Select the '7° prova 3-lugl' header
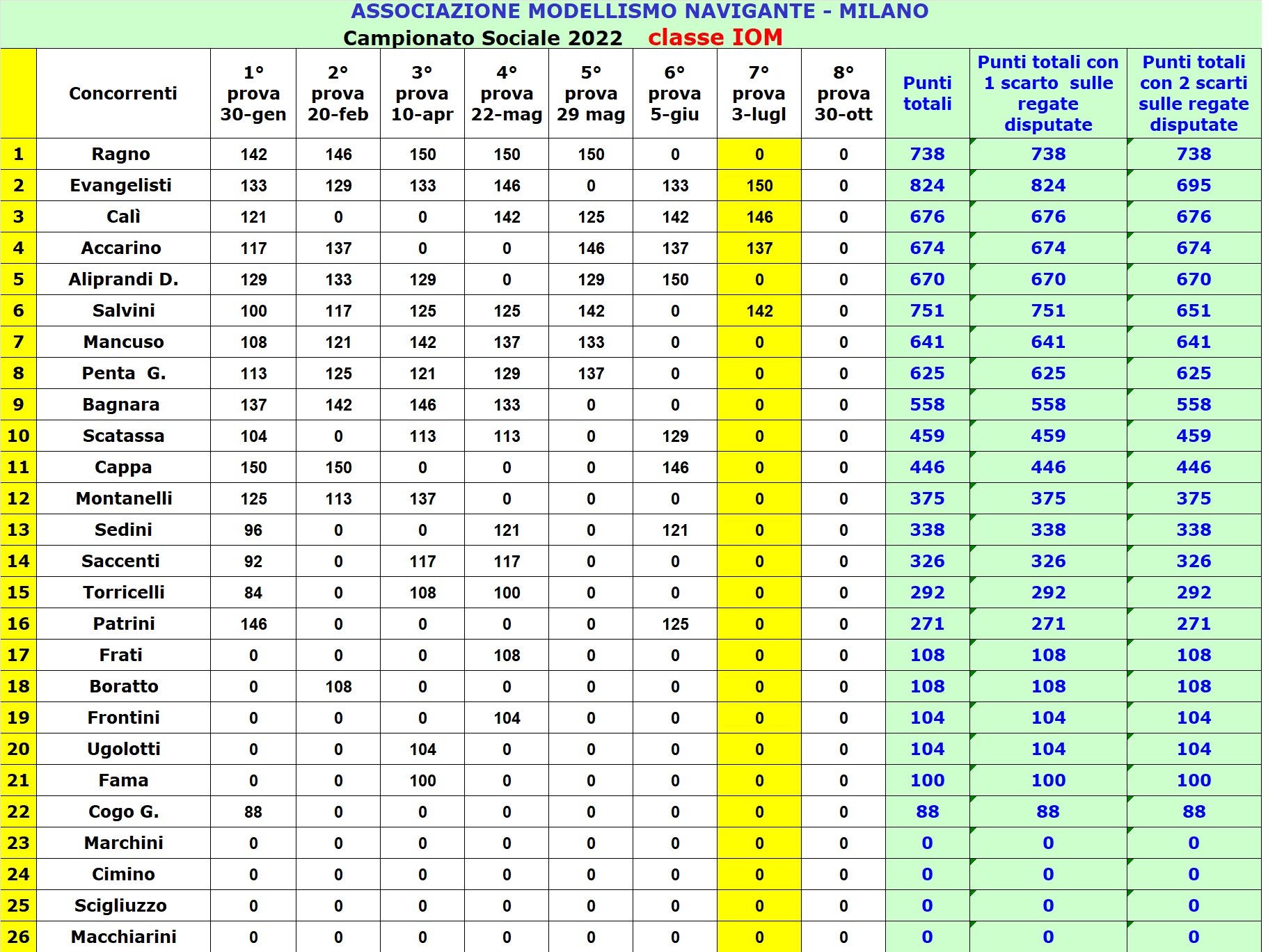 [x=759, y=93]
